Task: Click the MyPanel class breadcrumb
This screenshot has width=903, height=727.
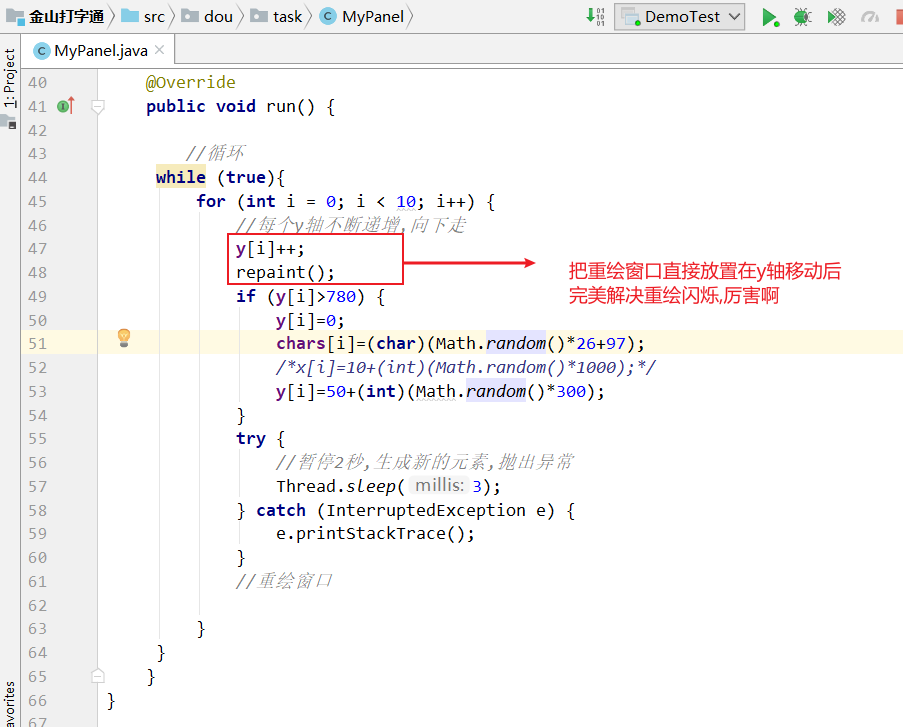Action: pos(362,17)
